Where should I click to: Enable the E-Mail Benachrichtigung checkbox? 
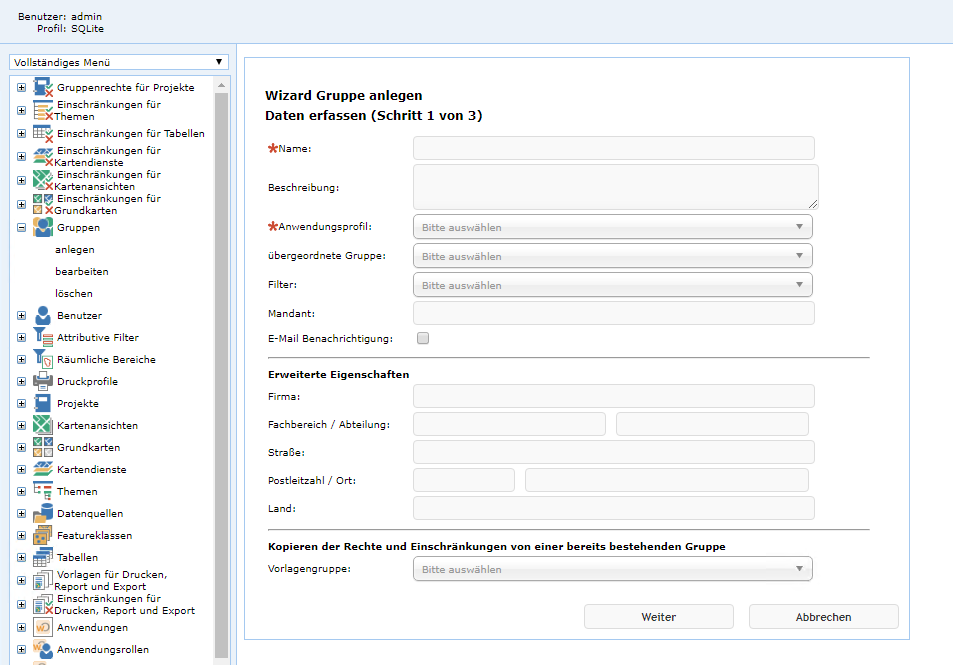tap(423, 338)
